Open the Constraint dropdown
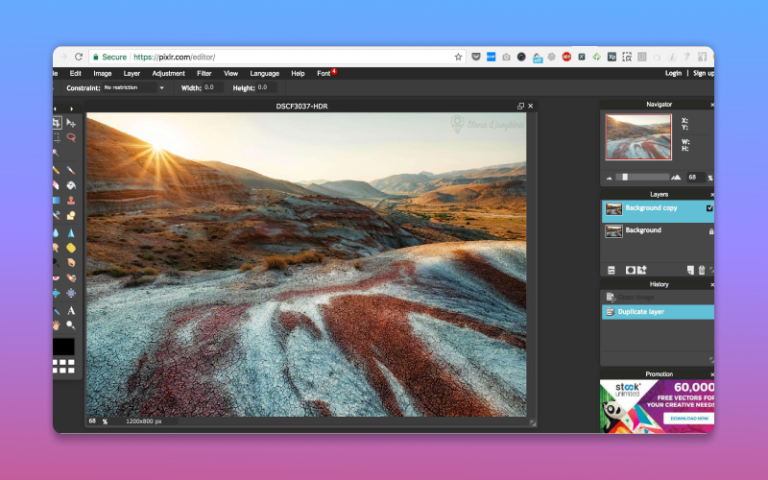The image size is (768, 480). [134, 88]
